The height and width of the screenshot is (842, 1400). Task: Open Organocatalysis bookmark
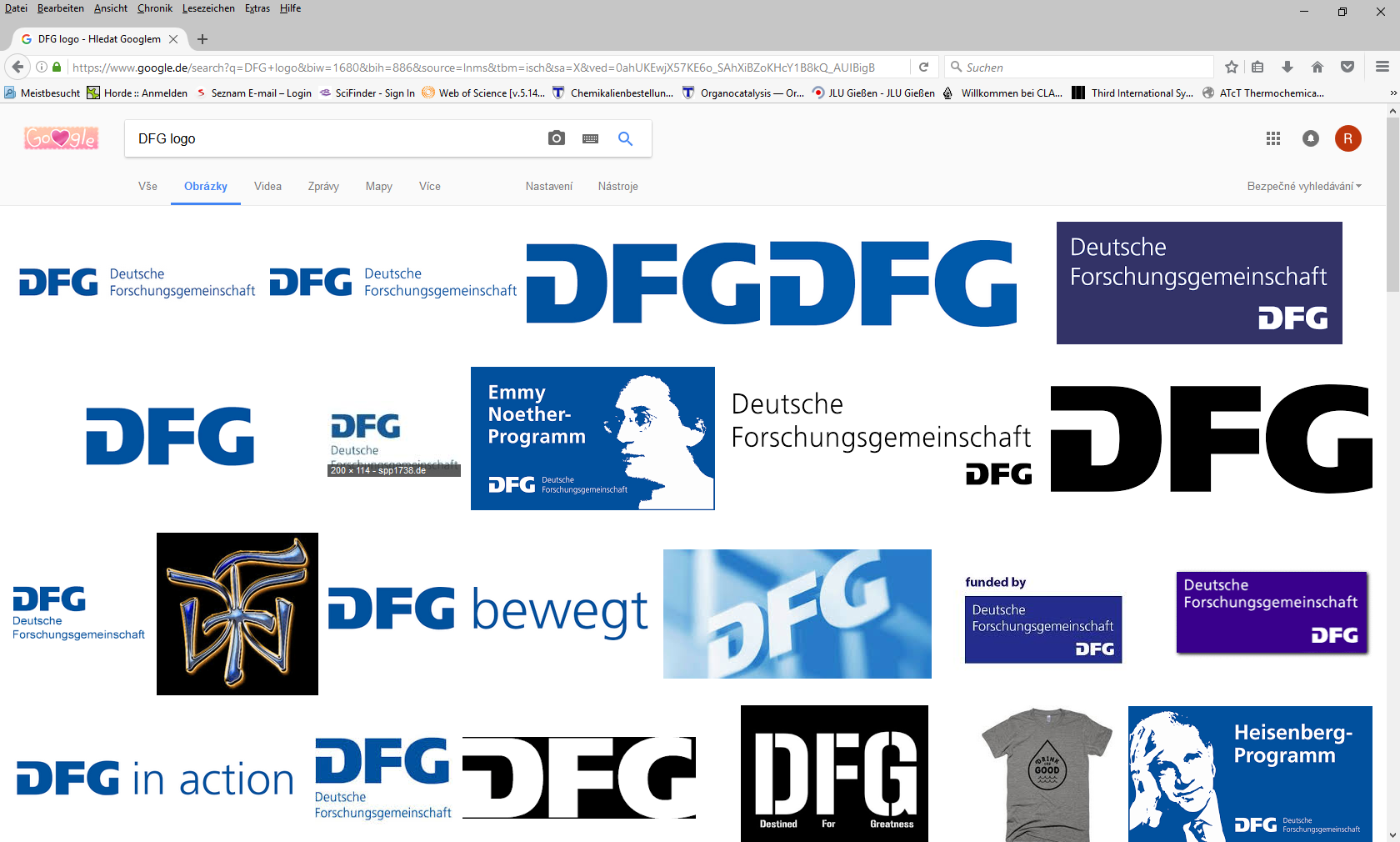pos(743,93)
